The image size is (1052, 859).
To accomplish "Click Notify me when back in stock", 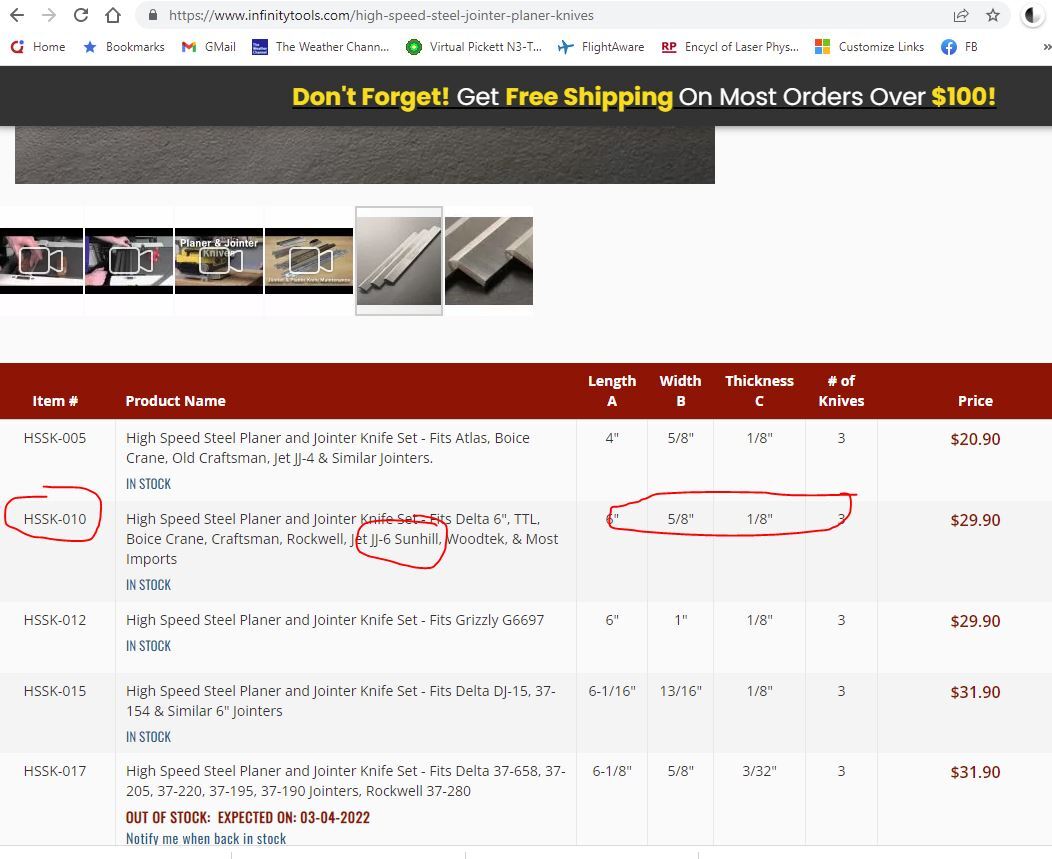I will pyautogui.click(x=206, y=838).
